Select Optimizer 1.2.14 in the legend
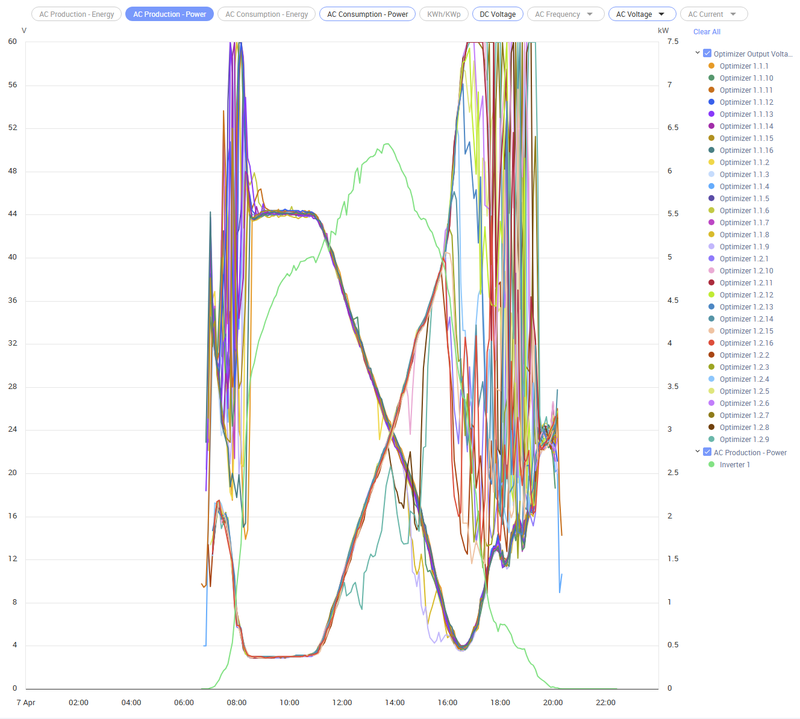800x719 pixels. coord(746,319)
